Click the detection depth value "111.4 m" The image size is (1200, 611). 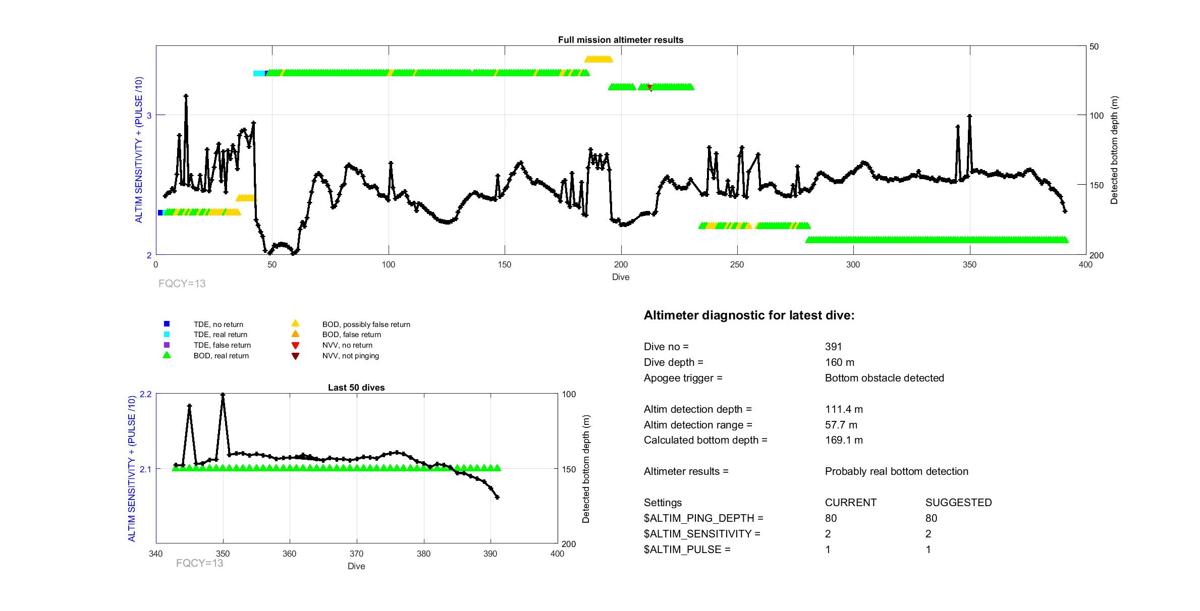click(845, 409)
